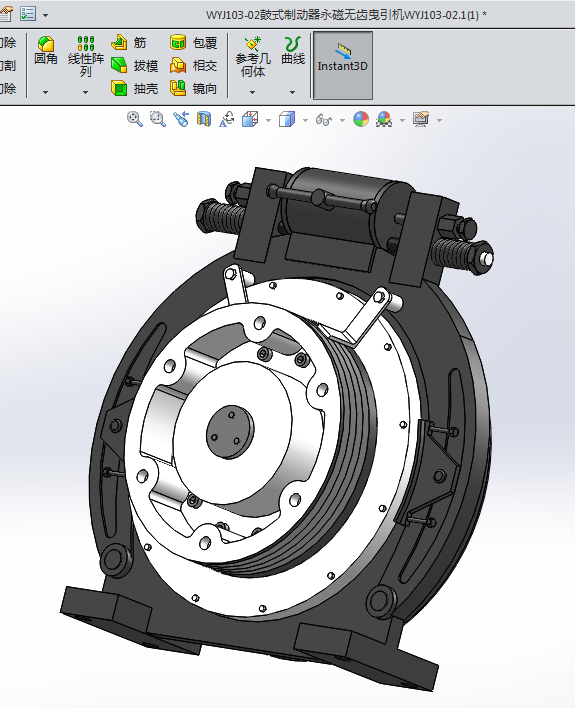Expand the Display Style dropdown arrow
Viewport: 575px width, 708px height.
(305, 120)
